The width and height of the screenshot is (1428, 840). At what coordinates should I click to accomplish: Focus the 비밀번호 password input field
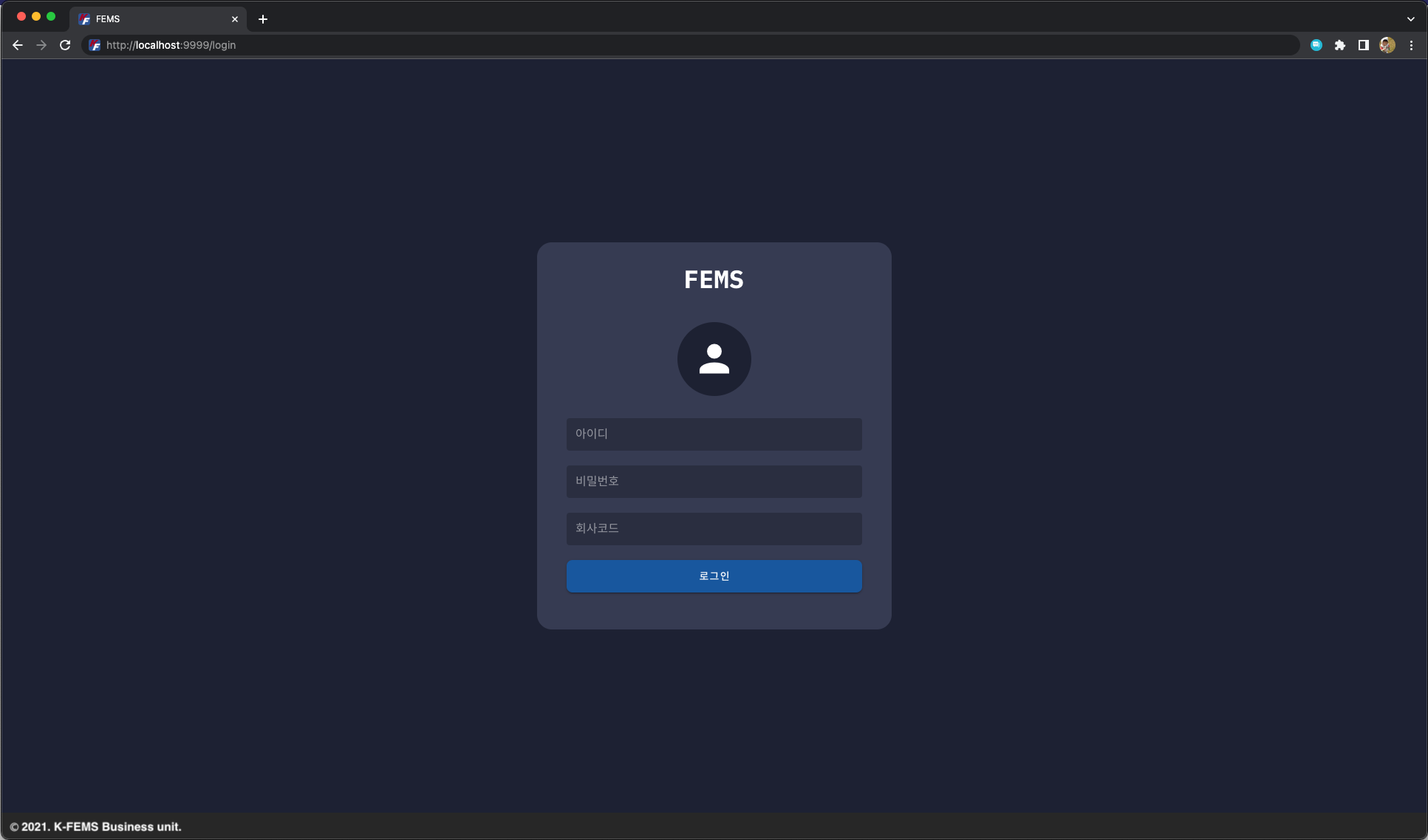(x=714, y=482)
